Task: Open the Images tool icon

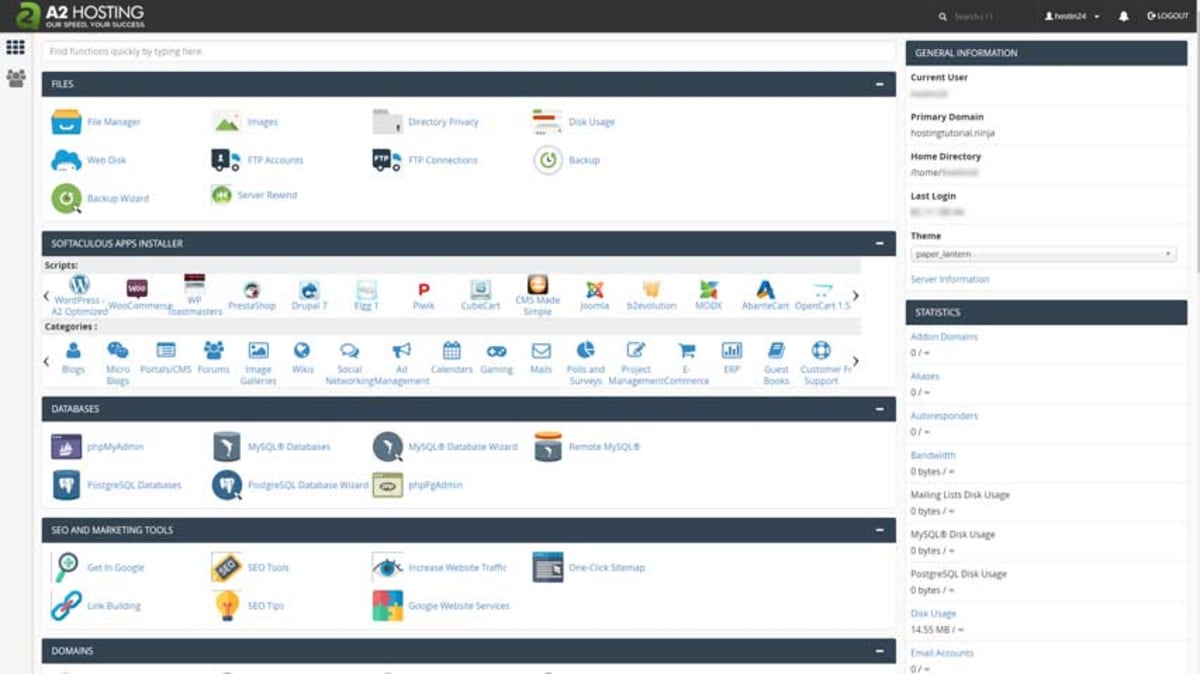Action: [x=227, y=122]
